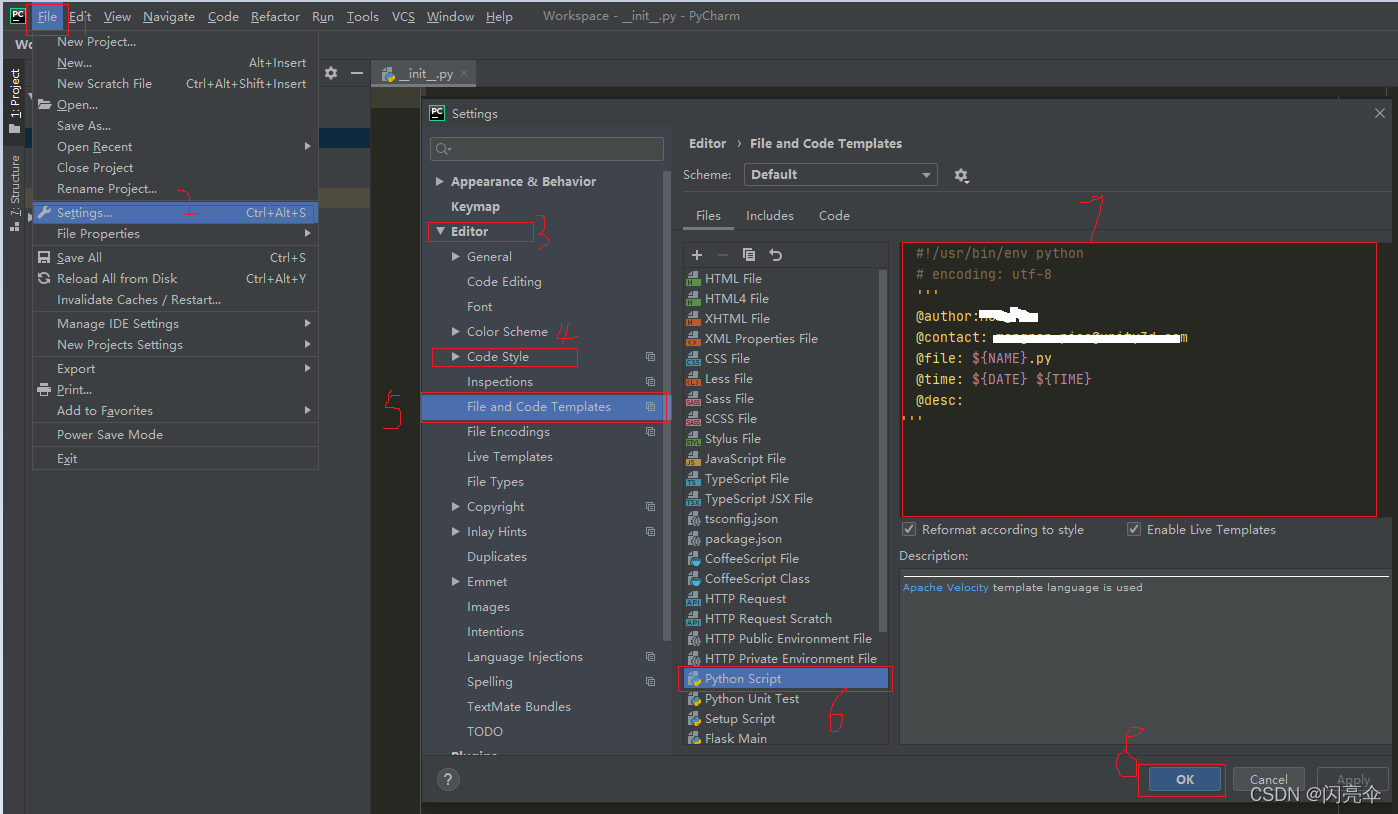Add a new template with plus icon

tap(697, 255)
